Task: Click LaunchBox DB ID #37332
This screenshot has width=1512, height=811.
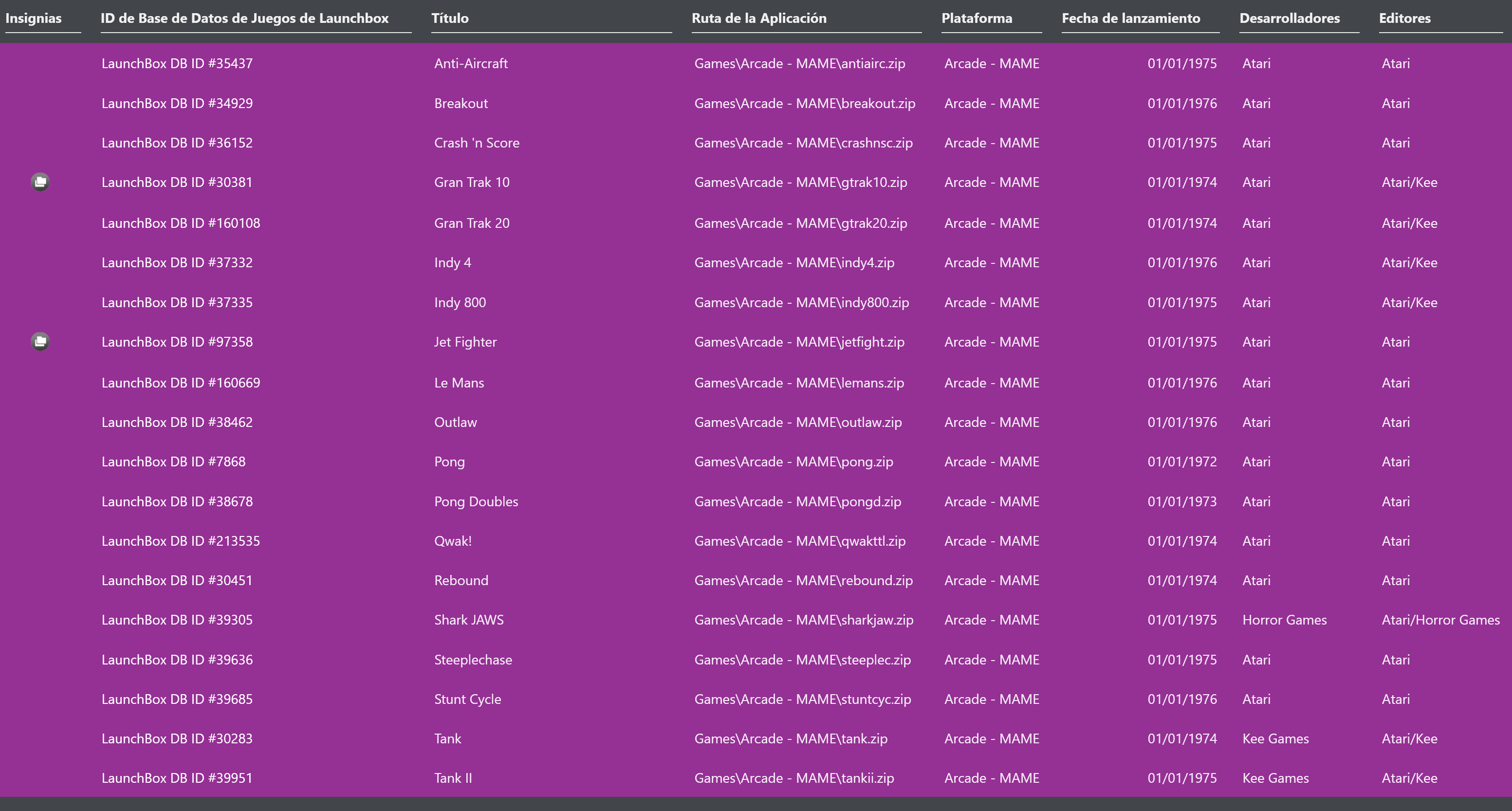Action: (177, 263)
